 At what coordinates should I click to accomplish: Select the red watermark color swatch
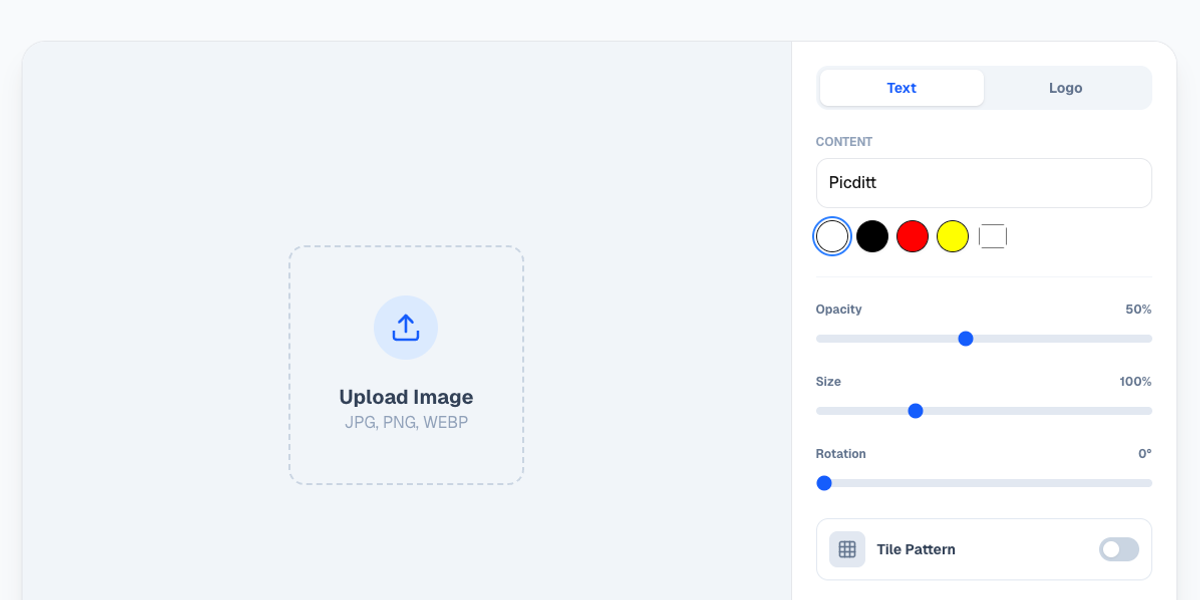coord(912,236)
